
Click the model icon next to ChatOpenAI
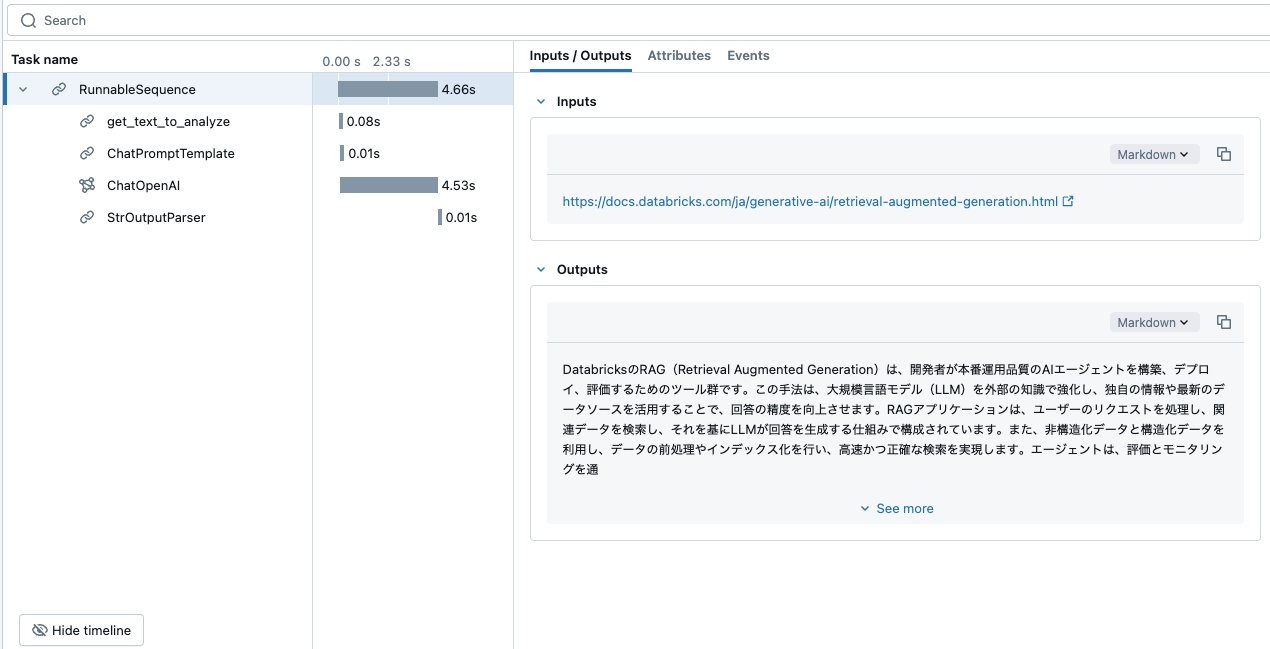coord(86,185)
